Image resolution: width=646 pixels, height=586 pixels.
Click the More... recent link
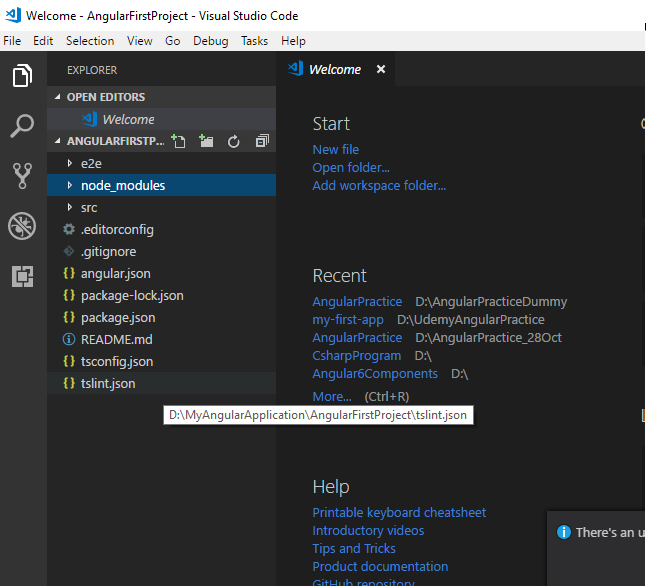(332, 396)
